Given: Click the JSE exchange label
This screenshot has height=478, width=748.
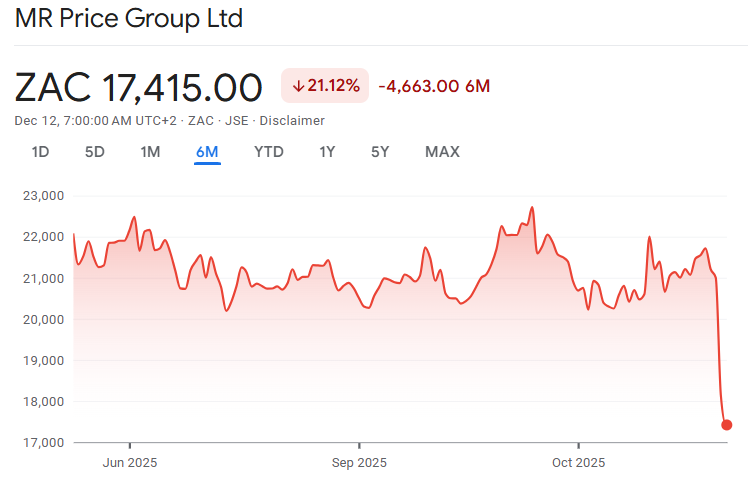Looking at the screenshot, I should [x=235, y=121].
